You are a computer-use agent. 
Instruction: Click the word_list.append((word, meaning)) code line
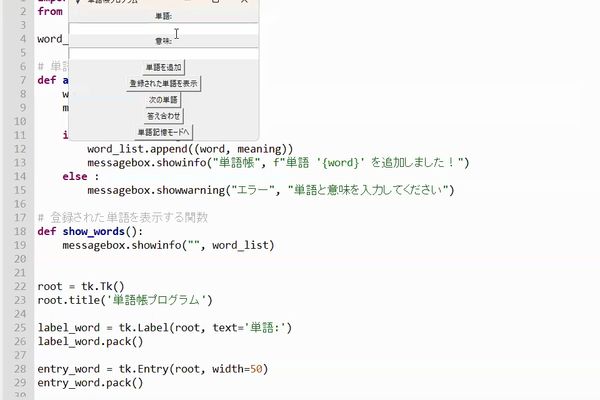pyautogui.click(x=190, y=149)
